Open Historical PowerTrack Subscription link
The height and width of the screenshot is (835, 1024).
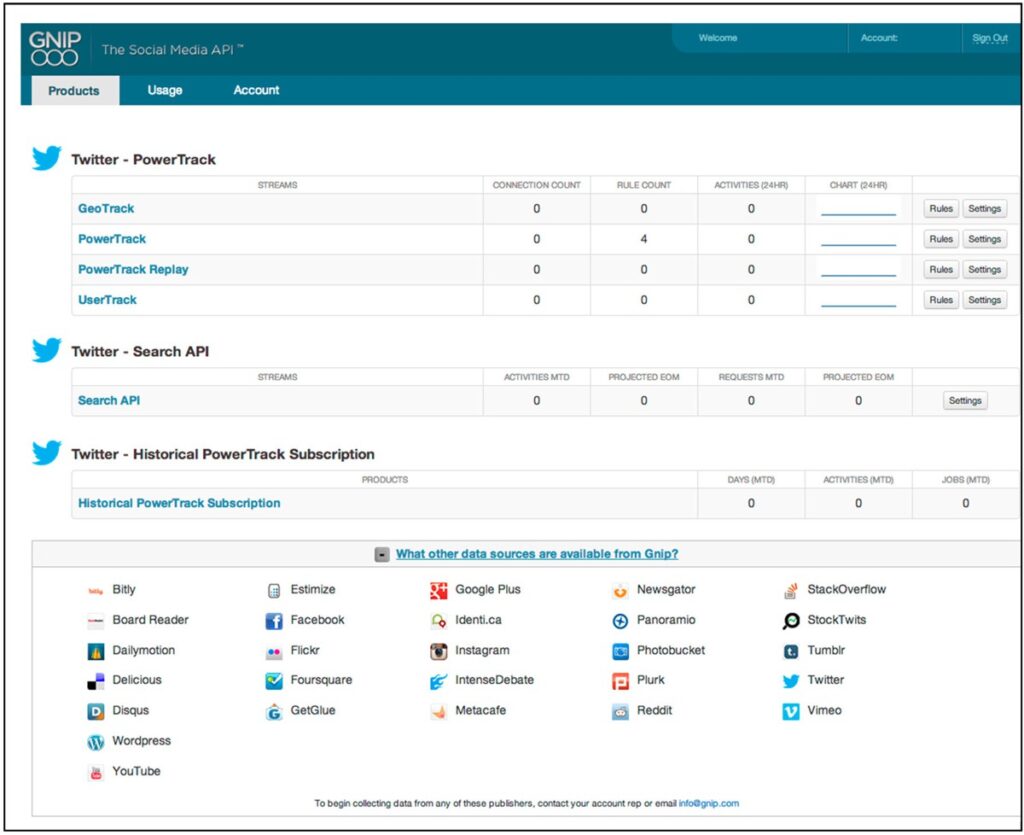click(179, 503)
